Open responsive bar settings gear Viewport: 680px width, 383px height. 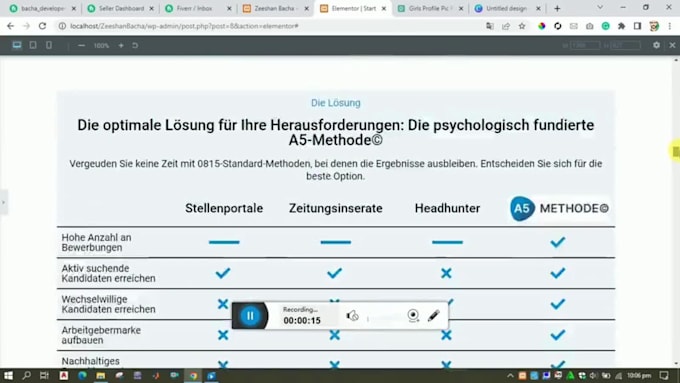point(656,45)
